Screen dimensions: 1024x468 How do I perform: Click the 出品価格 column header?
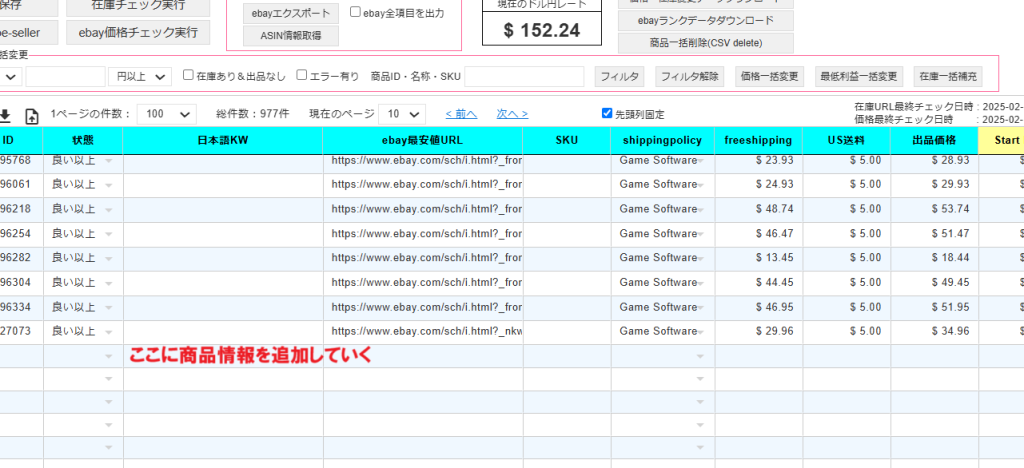click(934, 140)
